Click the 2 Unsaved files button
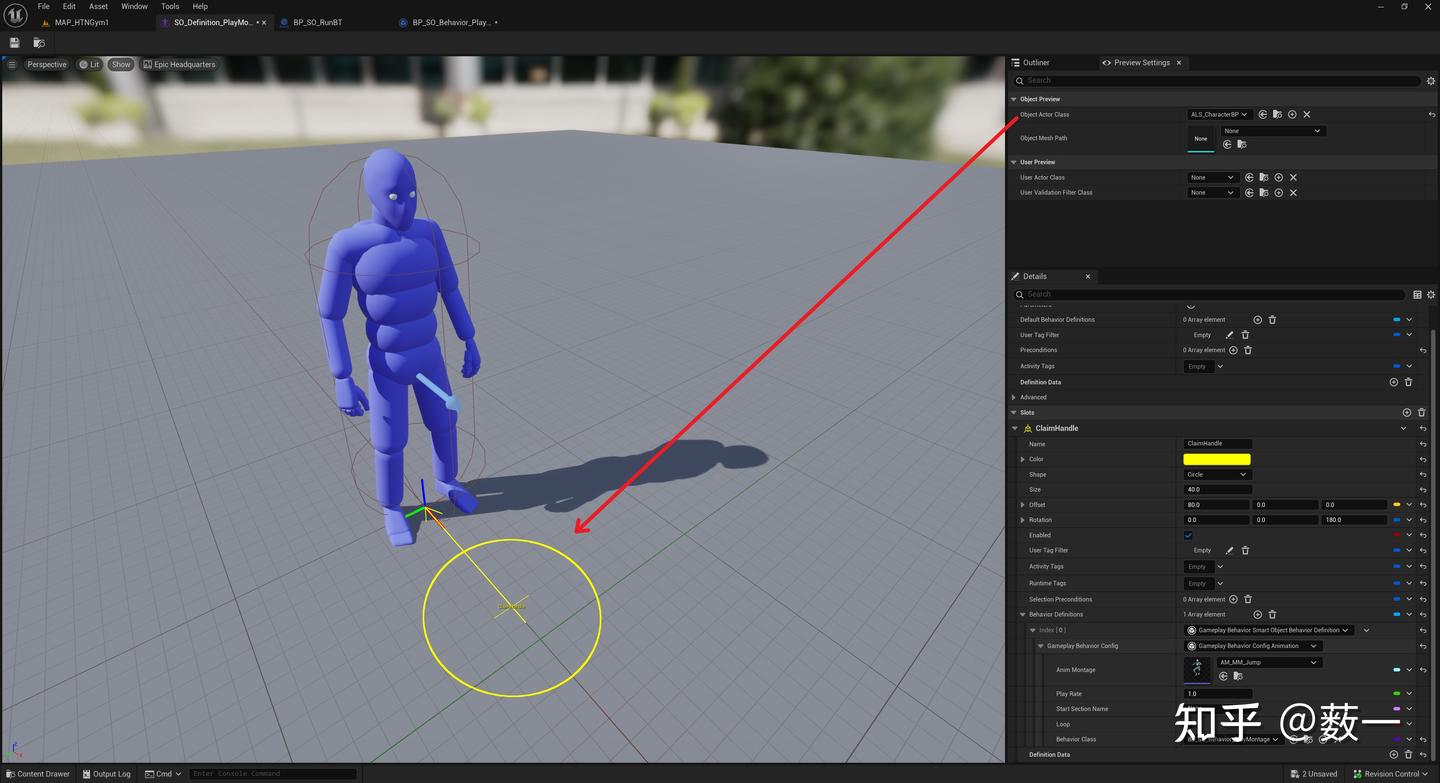The width and height of the screenshot is (1440, 783). (1314, 773)
